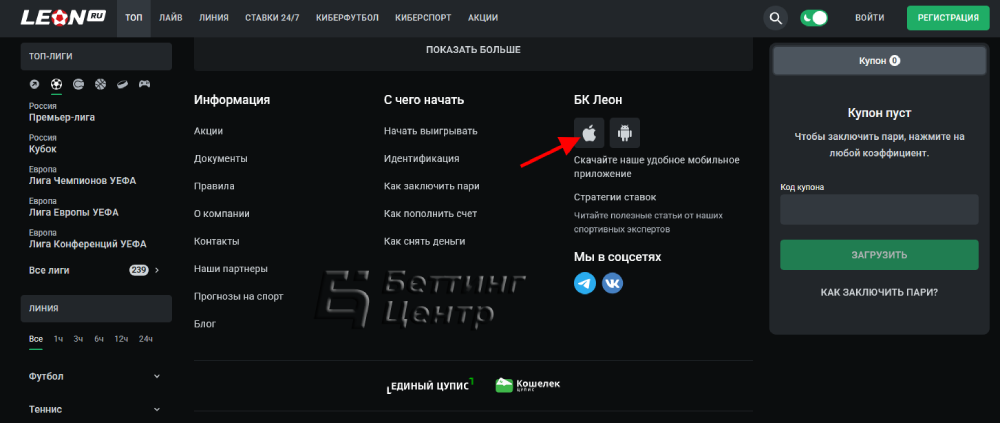The height and width of the screenshot is (423, 1000).
Task: Open the LEON.RU logo home link
Action: [64, 18]
